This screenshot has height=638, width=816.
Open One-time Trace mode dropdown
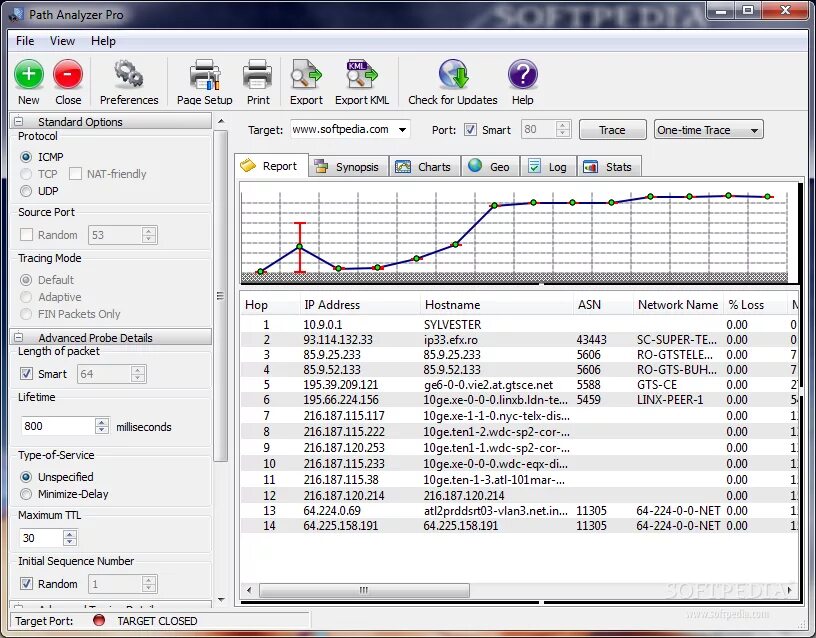708,130
